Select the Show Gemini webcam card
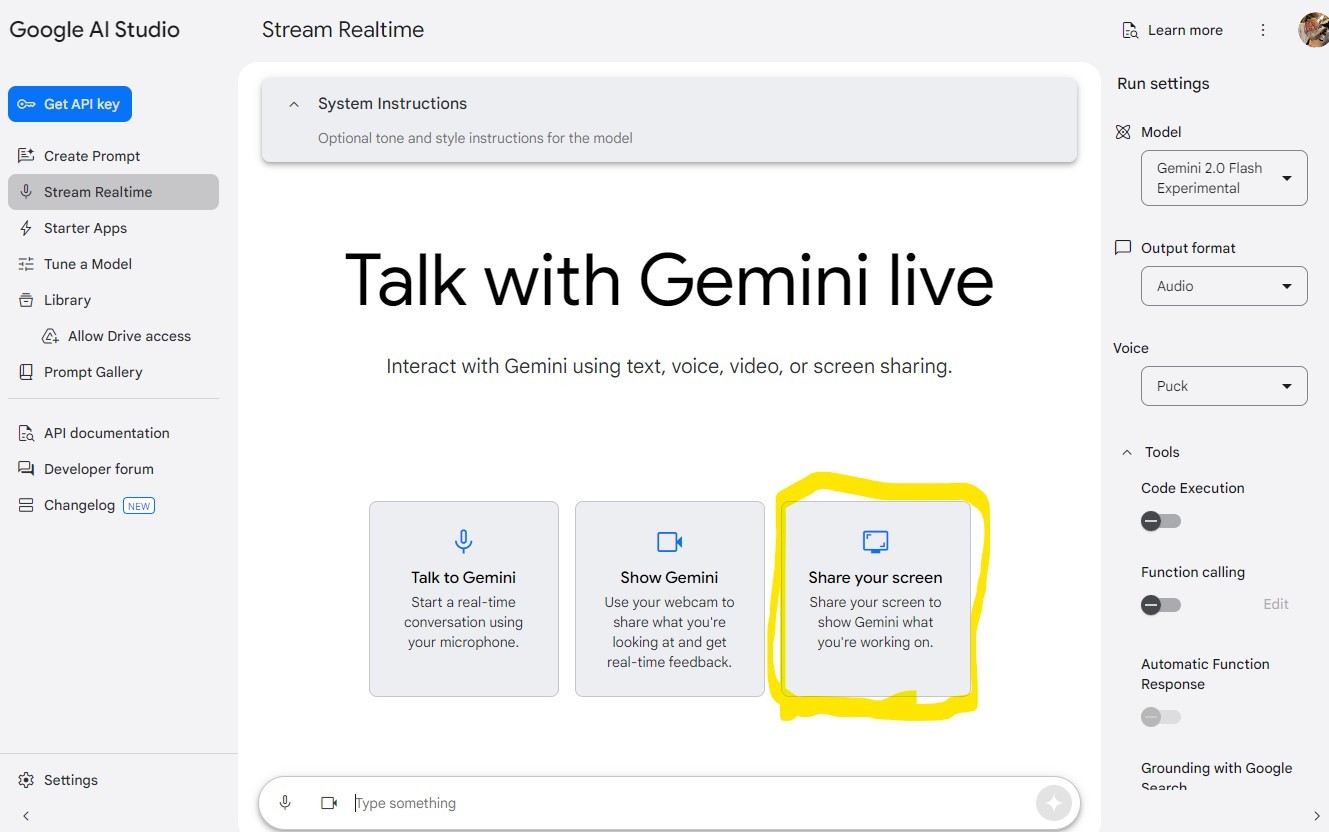1329x832 pixels. pos(669,598)
